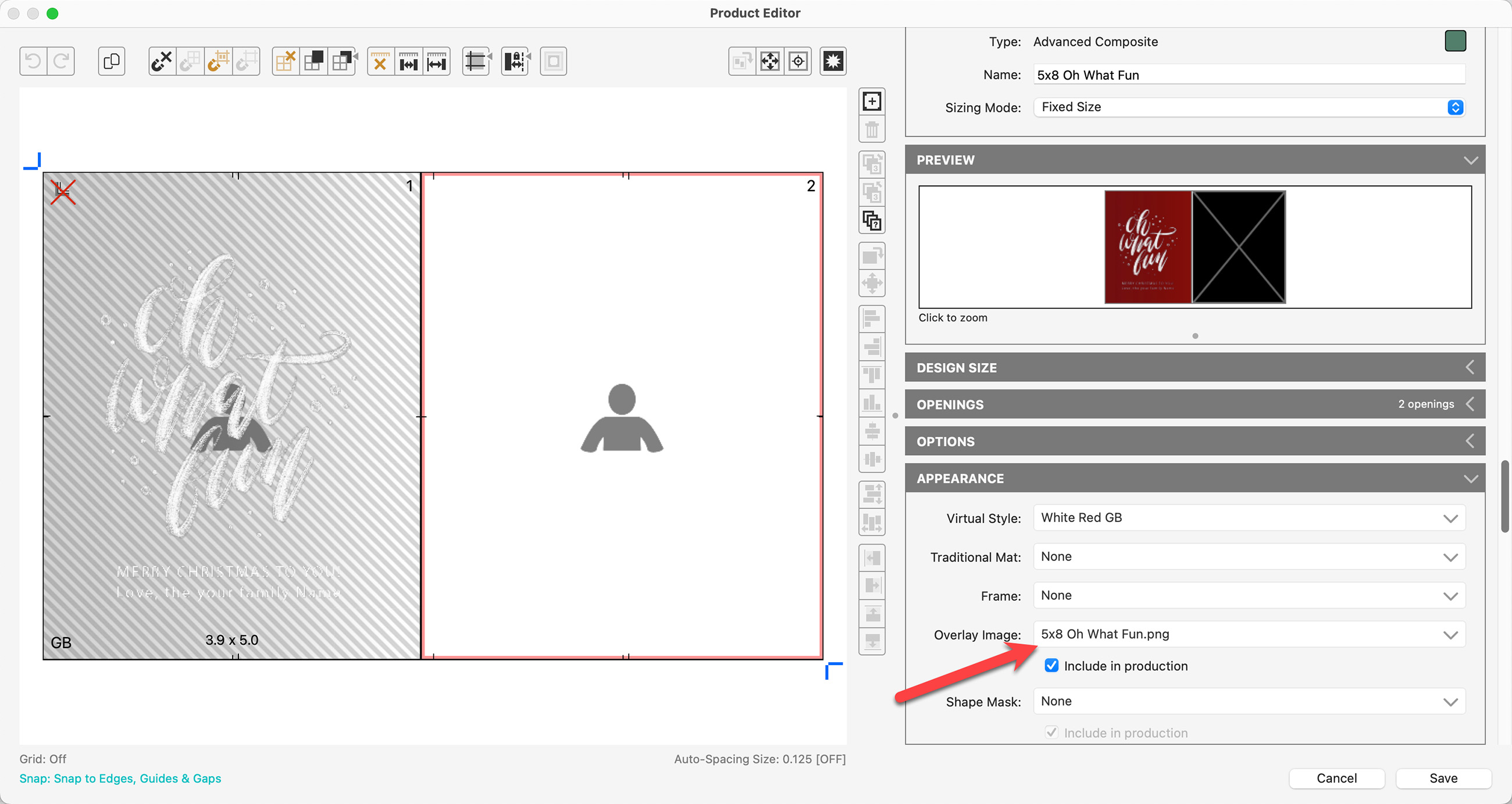
Task: Expand the DESIGN SIZE section
Action: pyautogui.click(x=1194, y=367)
